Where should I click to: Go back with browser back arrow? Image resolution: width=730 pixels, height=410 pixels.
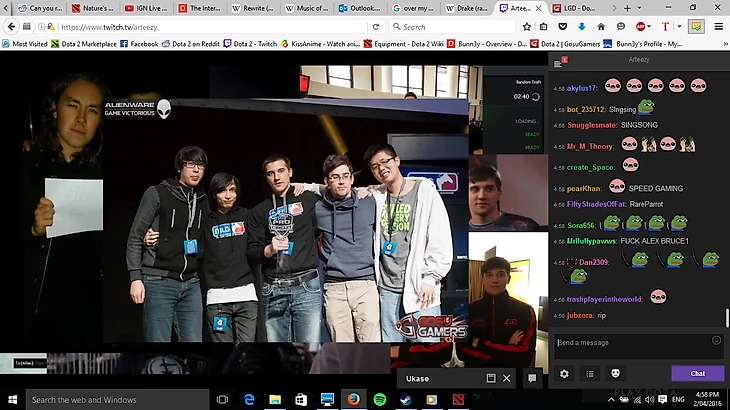tap(12, 27)
